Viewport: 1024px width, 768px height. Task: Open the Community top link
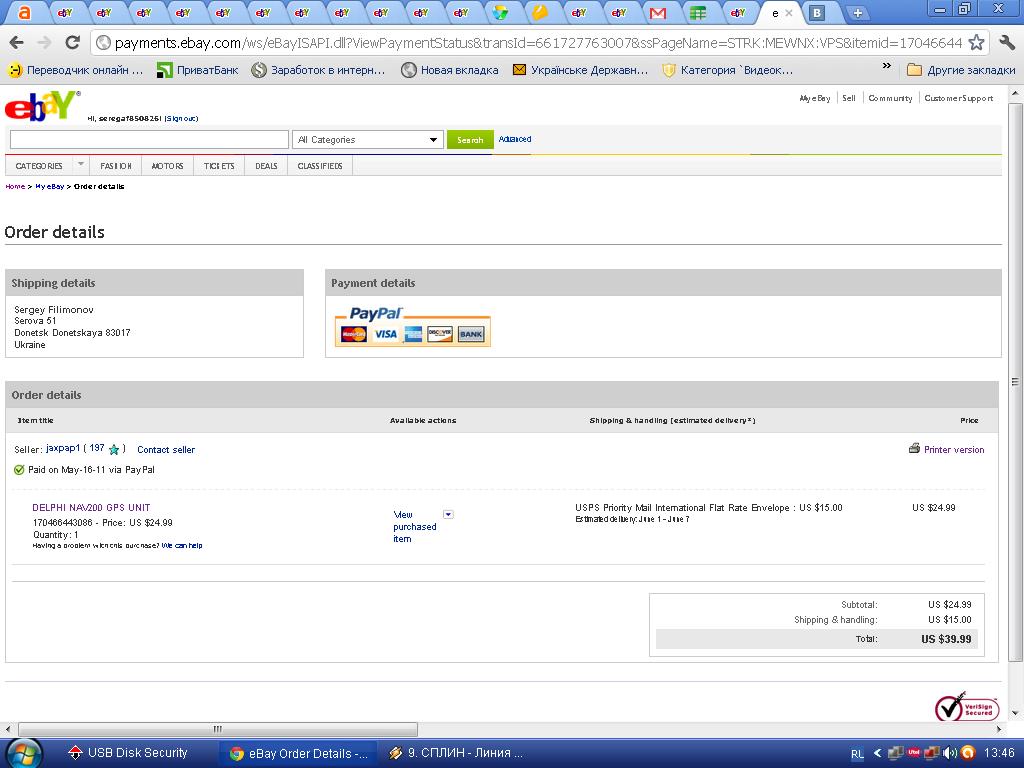coord(890,98)
